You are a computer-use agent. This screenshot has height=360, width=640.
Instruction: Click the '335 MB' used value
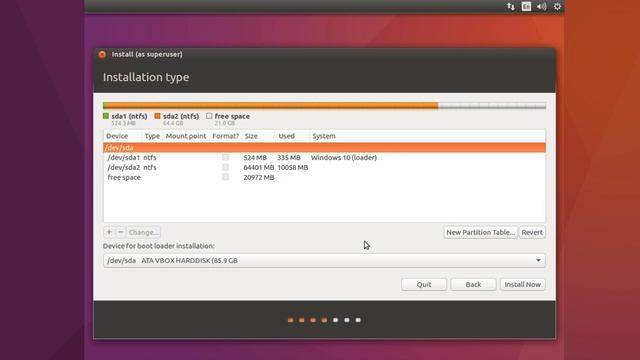(289, 158)
